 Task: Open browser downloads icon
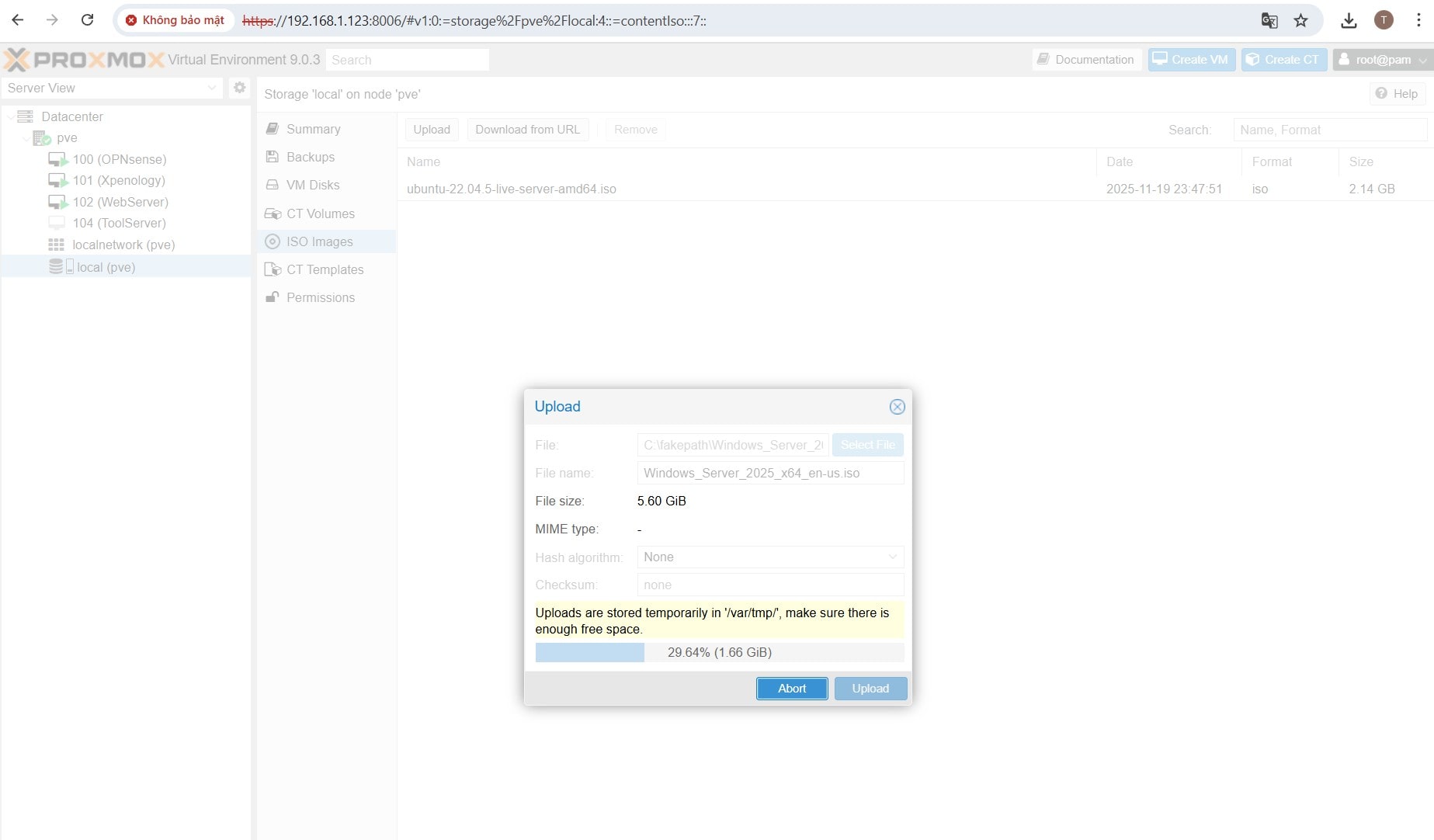(x=1349, y=21)
